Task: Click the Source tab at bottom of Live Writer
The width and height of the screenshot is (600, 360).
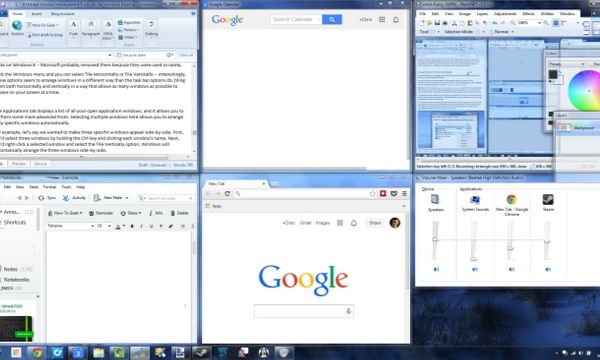Action: pyautogui.click(x=41, y=164)
